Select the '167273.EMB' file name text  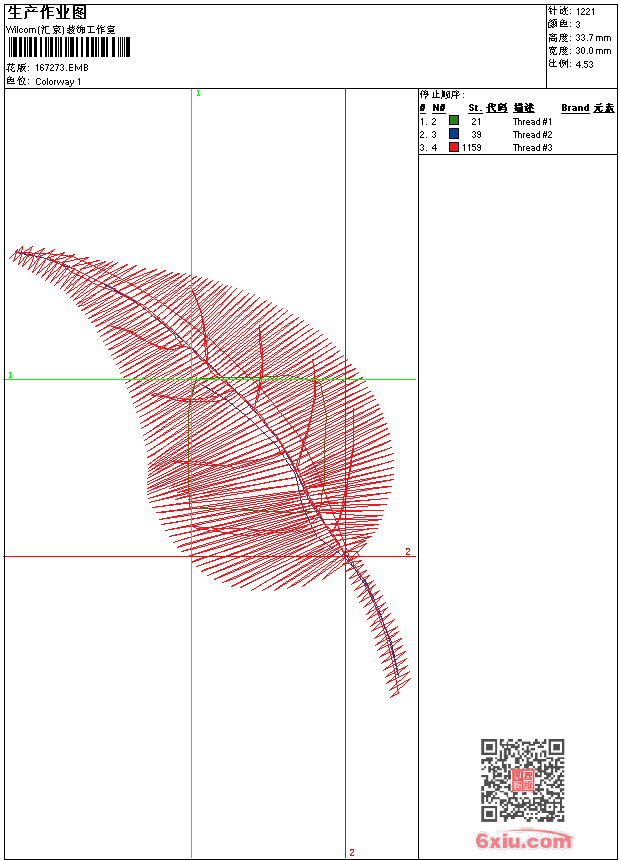61,68
